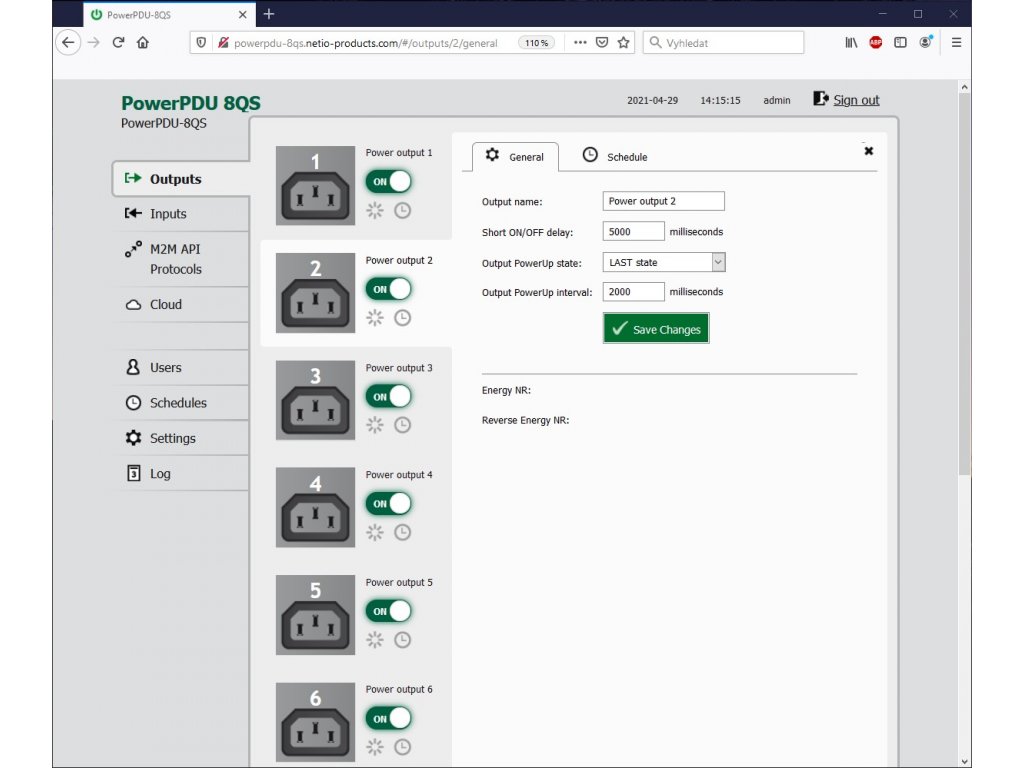The image size is (1024, 768).
Task: Click the browser home icon
Action: (x=142, y=42)
